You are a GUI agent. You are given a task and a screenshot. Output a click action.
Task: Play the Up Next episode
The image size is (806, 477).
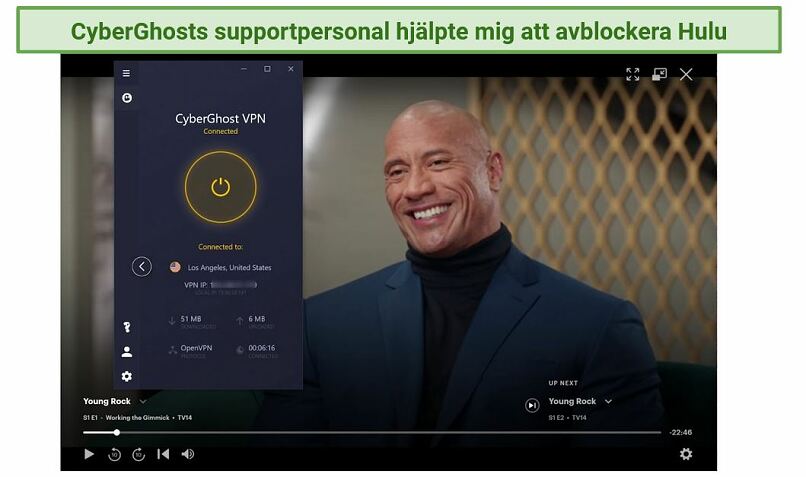point(533,406)
